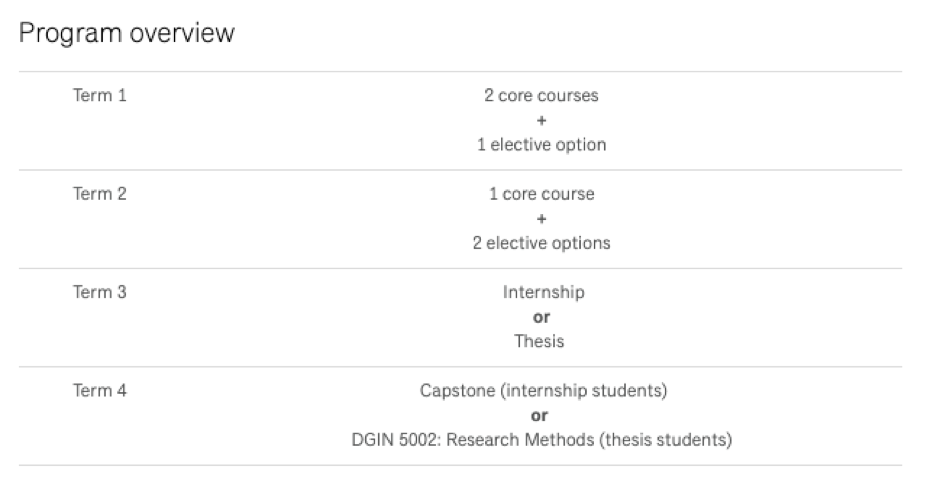939x477 pixels.
Task: Click the '1 elective option' text
Action: (541, 144)
